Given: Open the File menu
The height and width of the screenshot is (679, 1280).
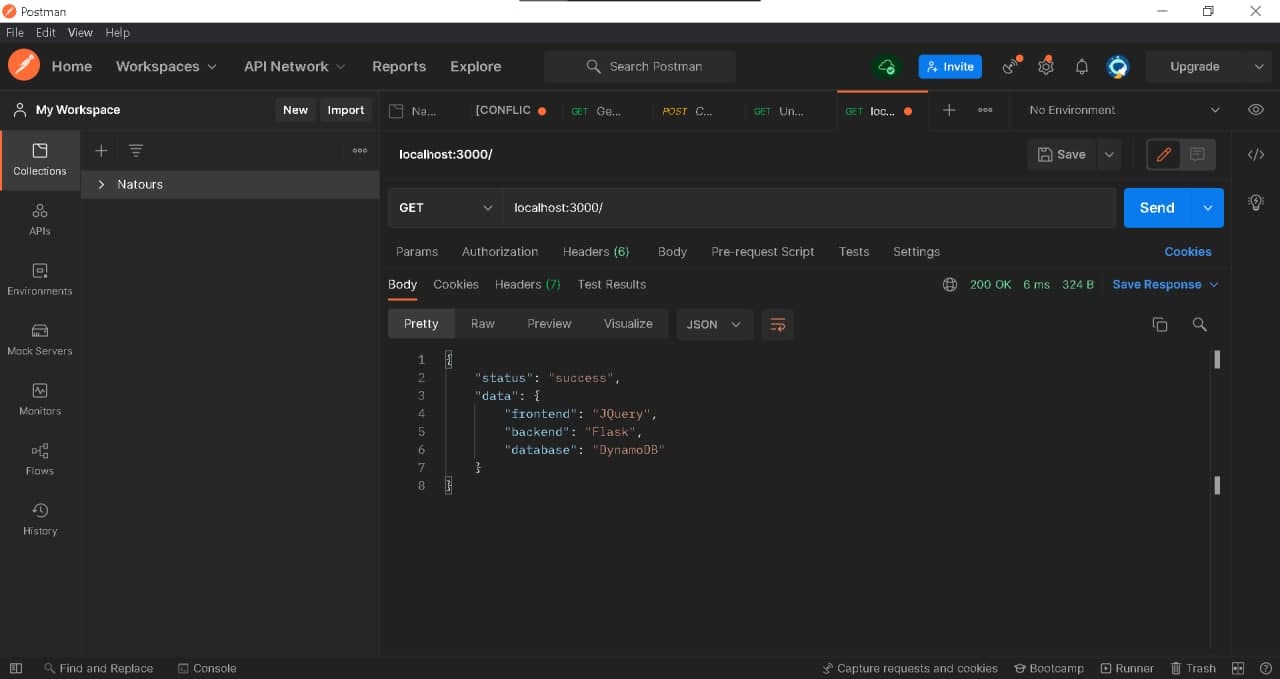Looking at the screenshot, I should (15, 32).
